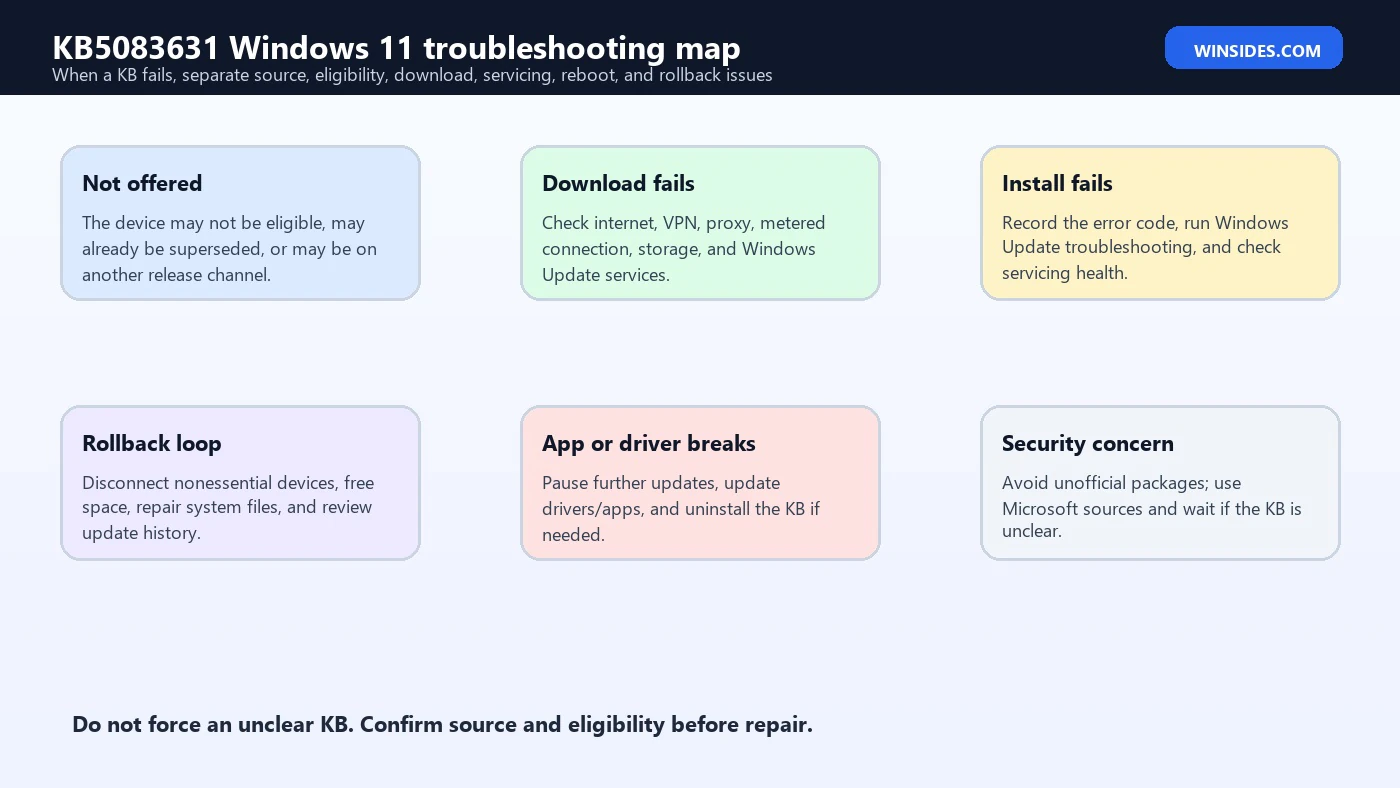Click the text 'Avoid unofficial packages; use'

click(1121, 483)
